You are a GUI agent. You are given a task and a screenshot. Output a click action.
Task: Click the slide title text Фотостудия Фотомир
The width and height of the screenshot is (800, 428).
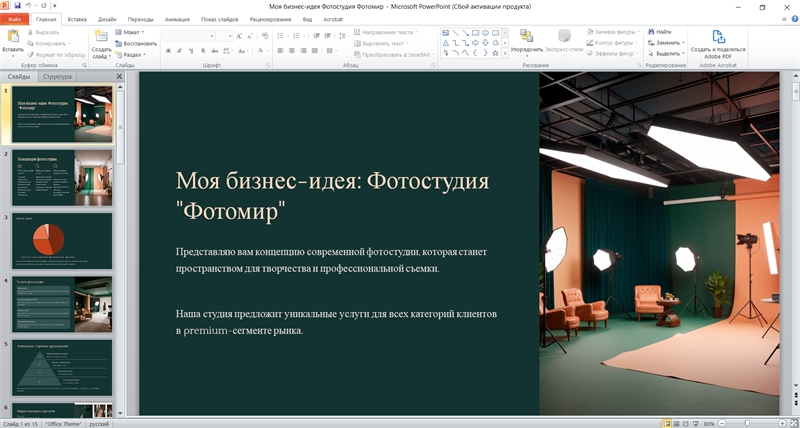click(332, 196)
